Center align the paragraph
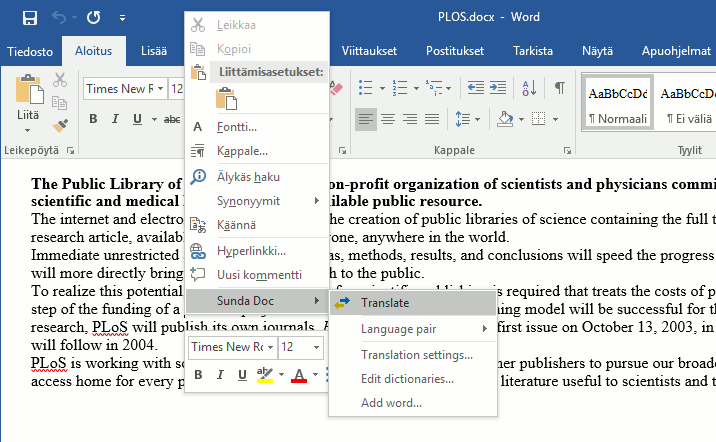The image size is (716, 442). click(x=388, y=119)
